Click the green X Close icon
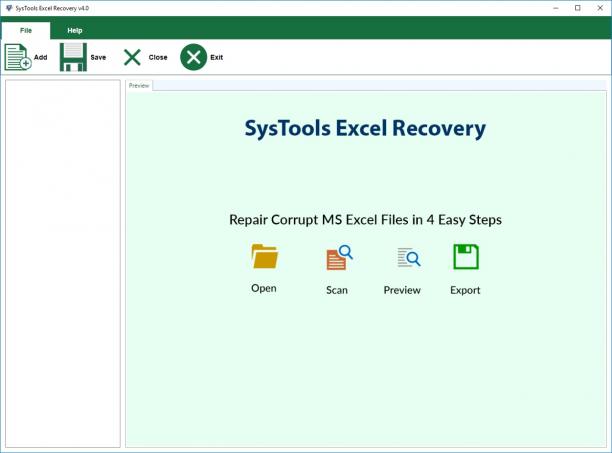 (x=132, y=57)
